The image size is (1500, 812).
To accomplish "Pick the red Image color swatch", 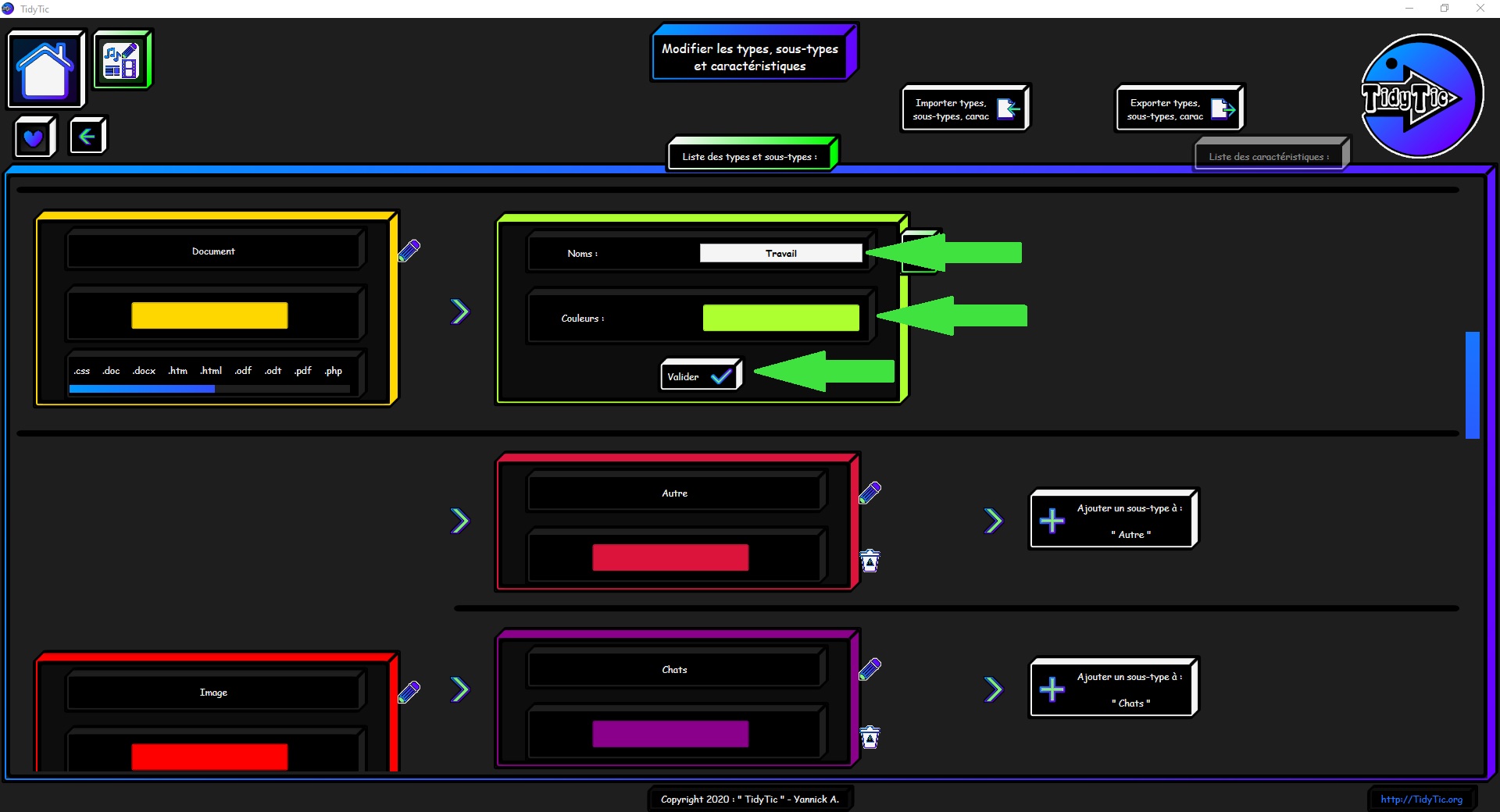I will [x=209, y=757].
